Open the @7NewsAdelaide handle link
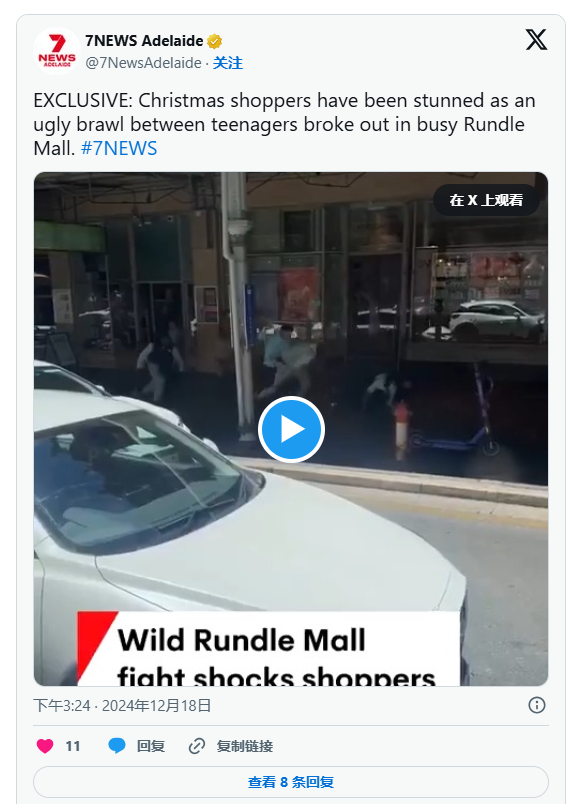 (143, 63)
